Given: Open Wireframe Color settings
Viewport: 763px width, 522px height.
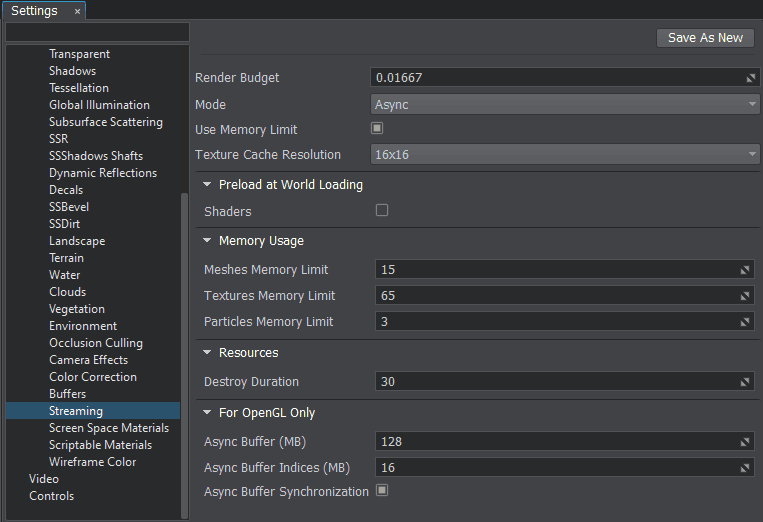Looking at the screenshot, I should tap(92, 463).
